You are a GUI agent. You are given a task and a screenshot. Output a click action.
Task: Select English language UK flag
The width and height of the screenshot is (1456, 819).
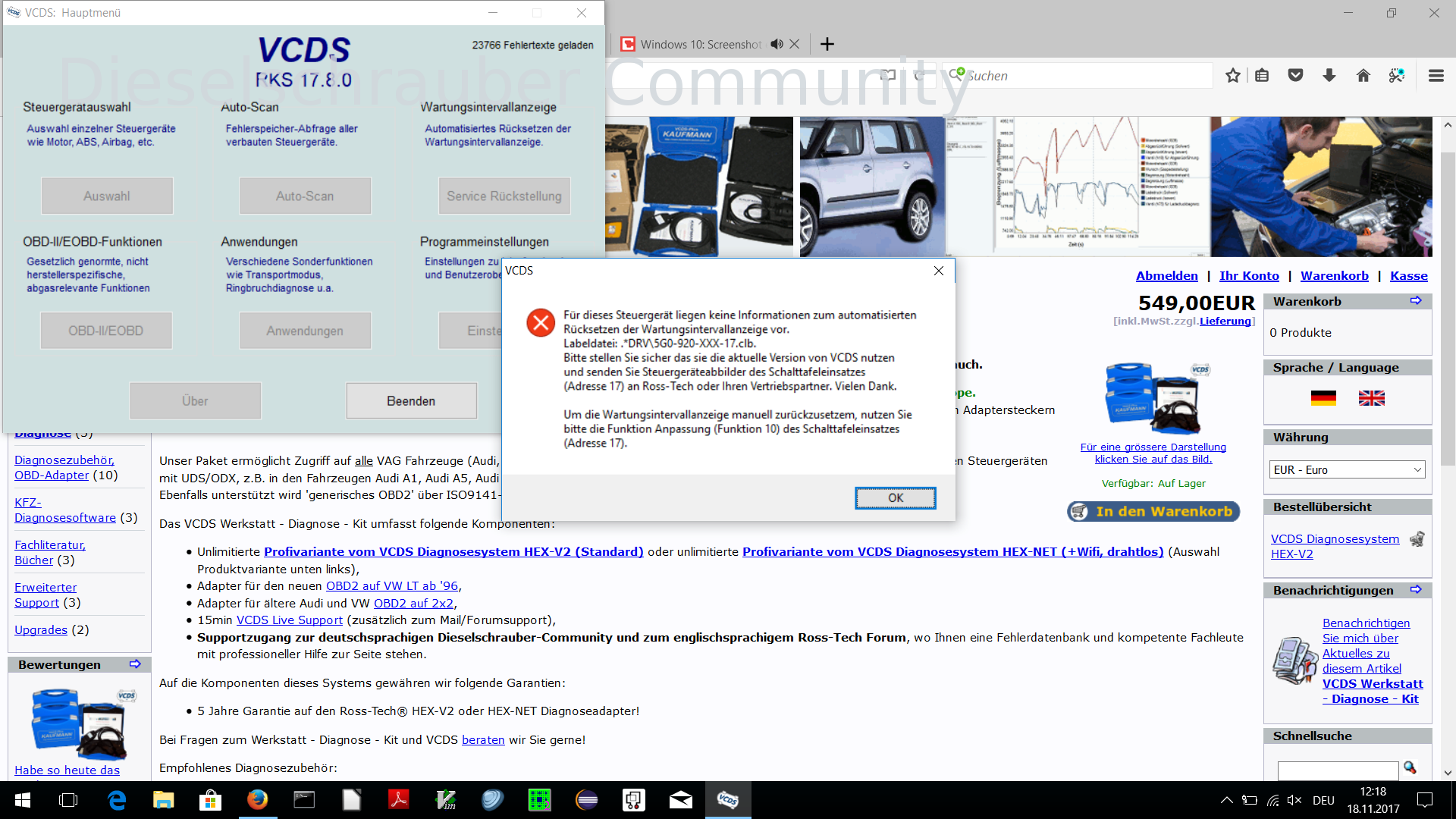click(x=1371, y=398)
